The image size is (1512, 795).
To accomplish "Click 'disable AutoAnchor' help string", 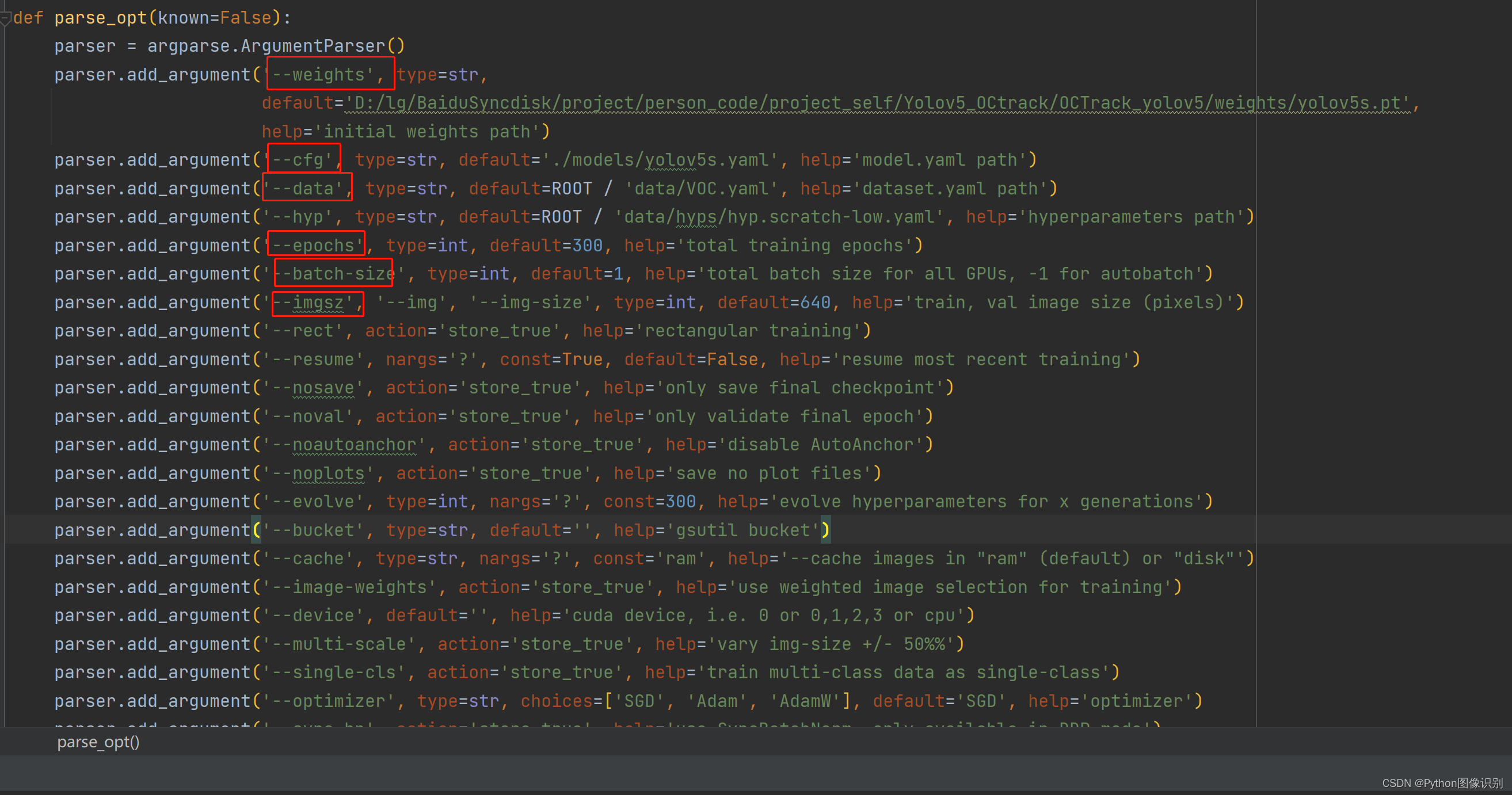I will point(821,444).
